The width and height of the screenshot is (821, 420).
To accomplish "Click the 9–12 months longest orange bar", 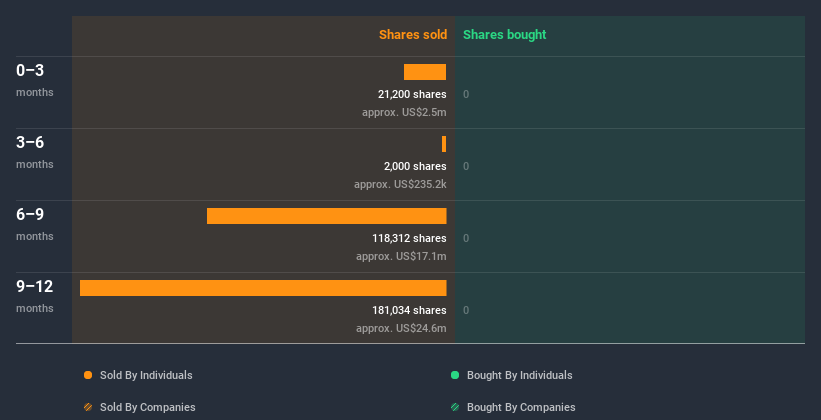I will 263,288.
